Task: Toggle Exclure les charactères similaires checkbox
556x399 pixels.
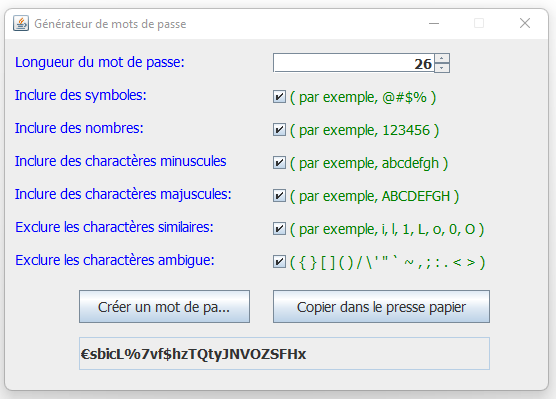Action: 279,229
